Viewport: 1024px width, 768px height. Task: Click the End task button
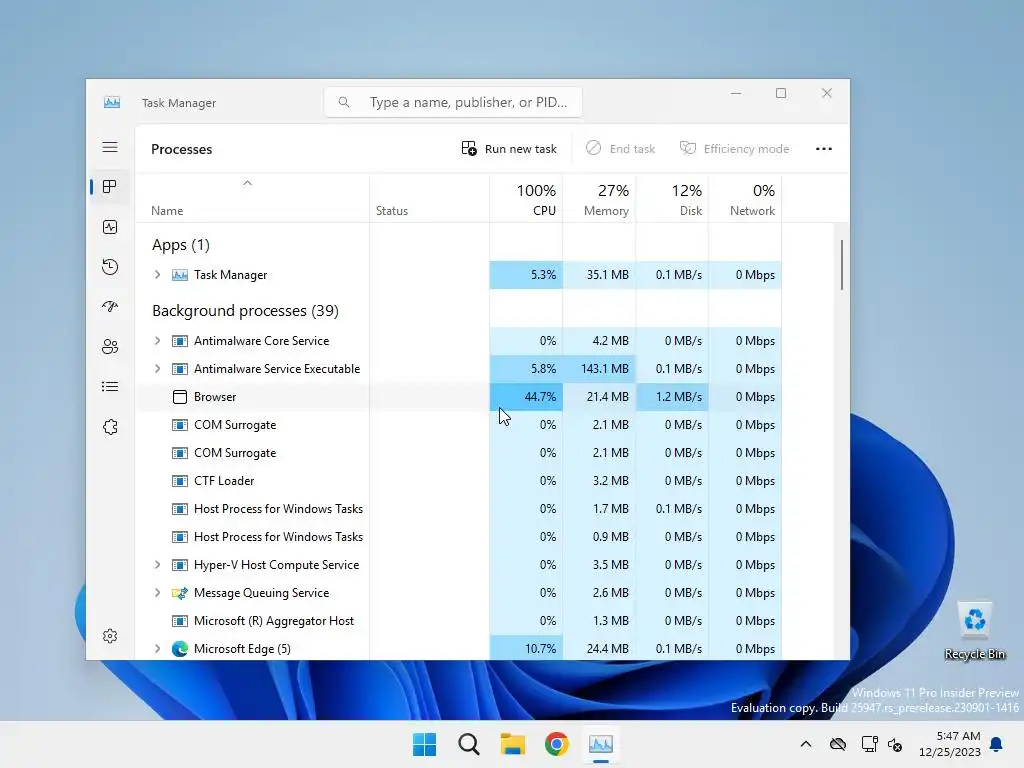pyautogui.click(x=620, y=149)
